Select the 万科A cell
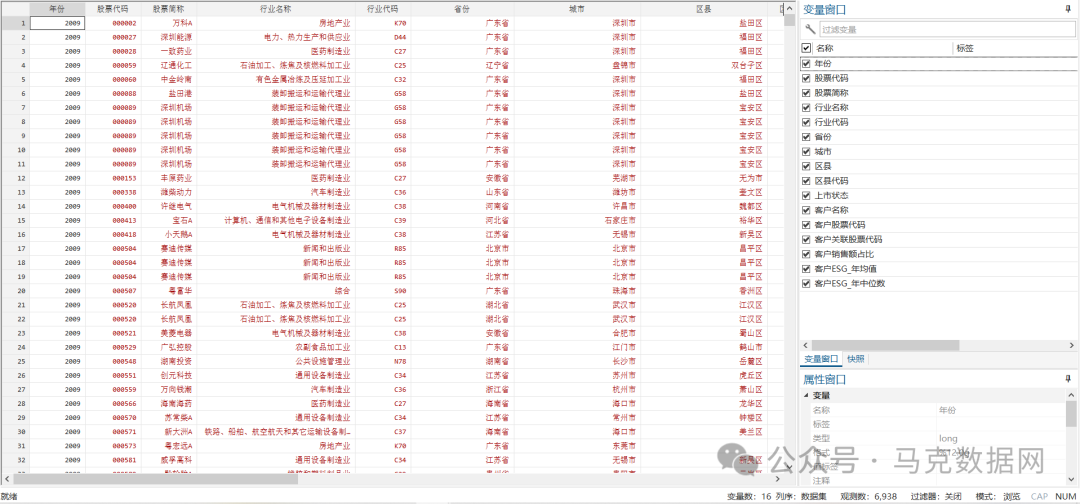The image size is (1080, 504). (x=169, y=23)
